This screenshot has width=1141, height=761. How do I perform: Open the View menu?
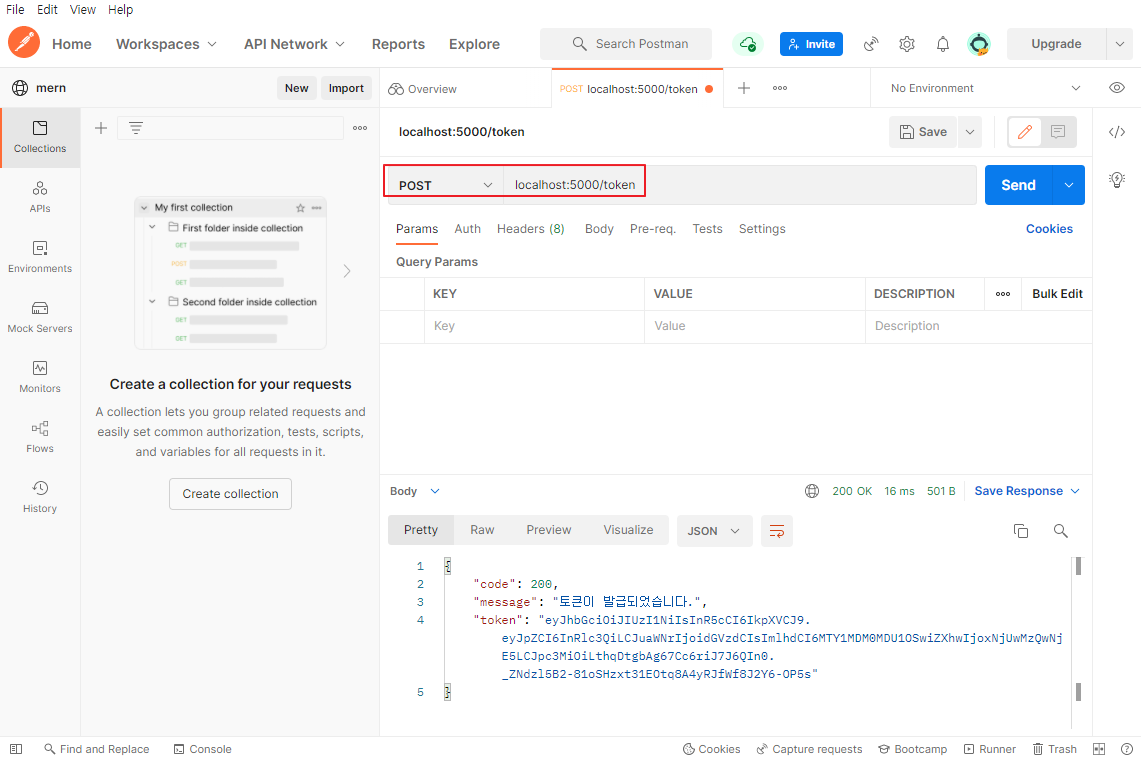coord(82,9)
